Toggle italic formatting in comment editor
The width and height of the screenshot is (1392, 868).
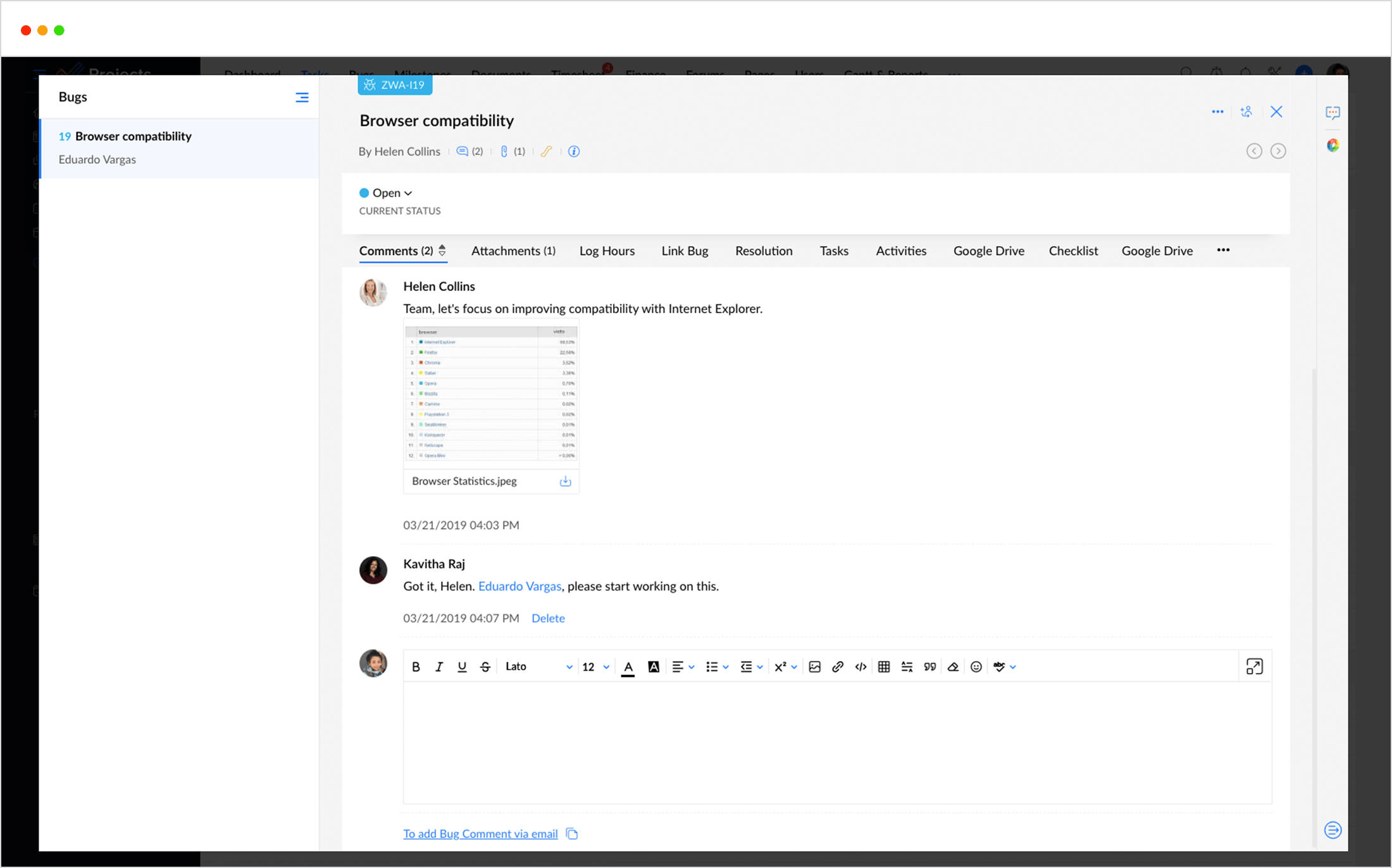[x=438, y=667]
